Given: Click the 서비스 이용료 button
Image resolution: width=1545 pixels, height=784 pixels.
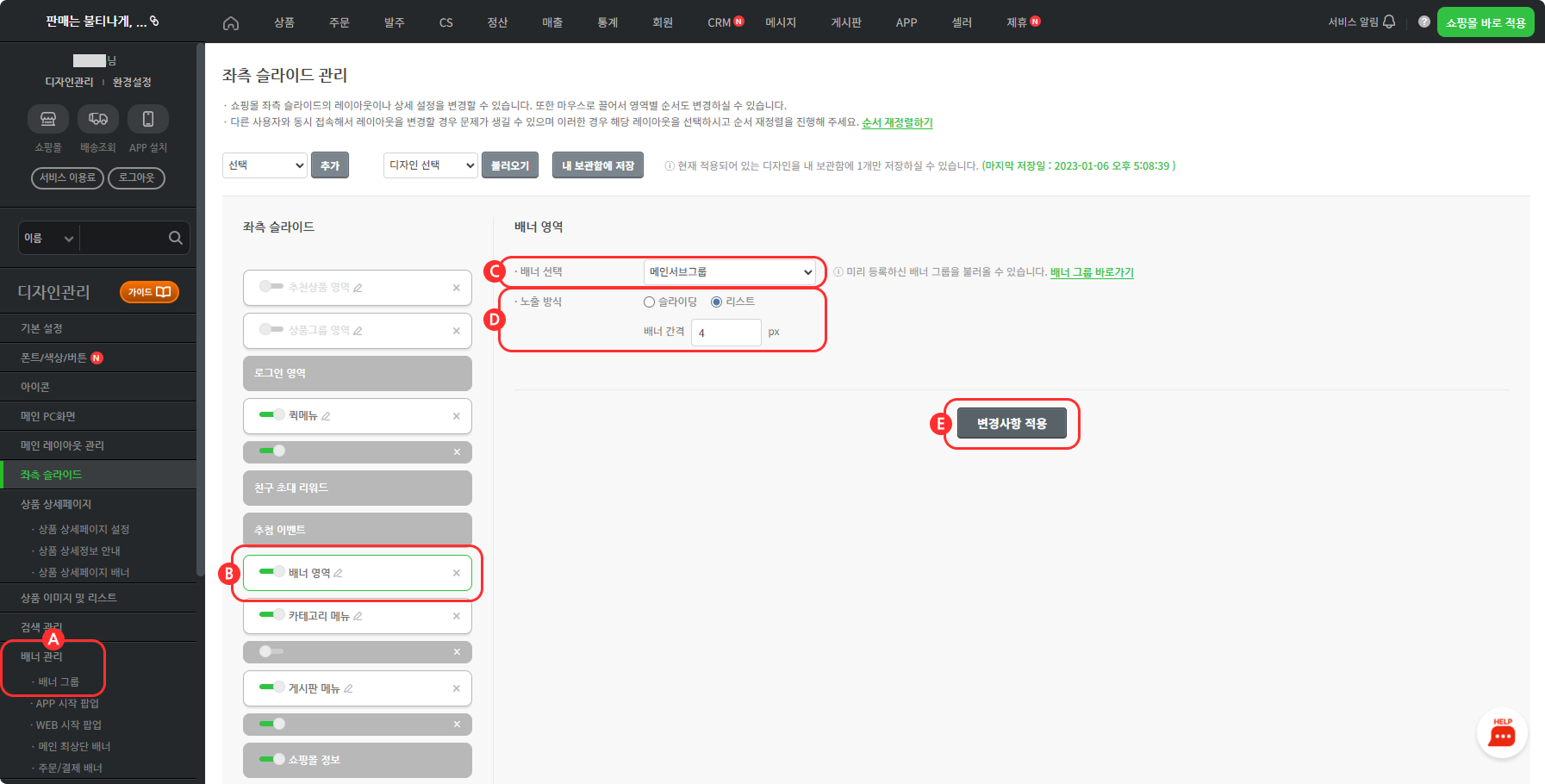Looking at the screenshot, I should 67,177.
